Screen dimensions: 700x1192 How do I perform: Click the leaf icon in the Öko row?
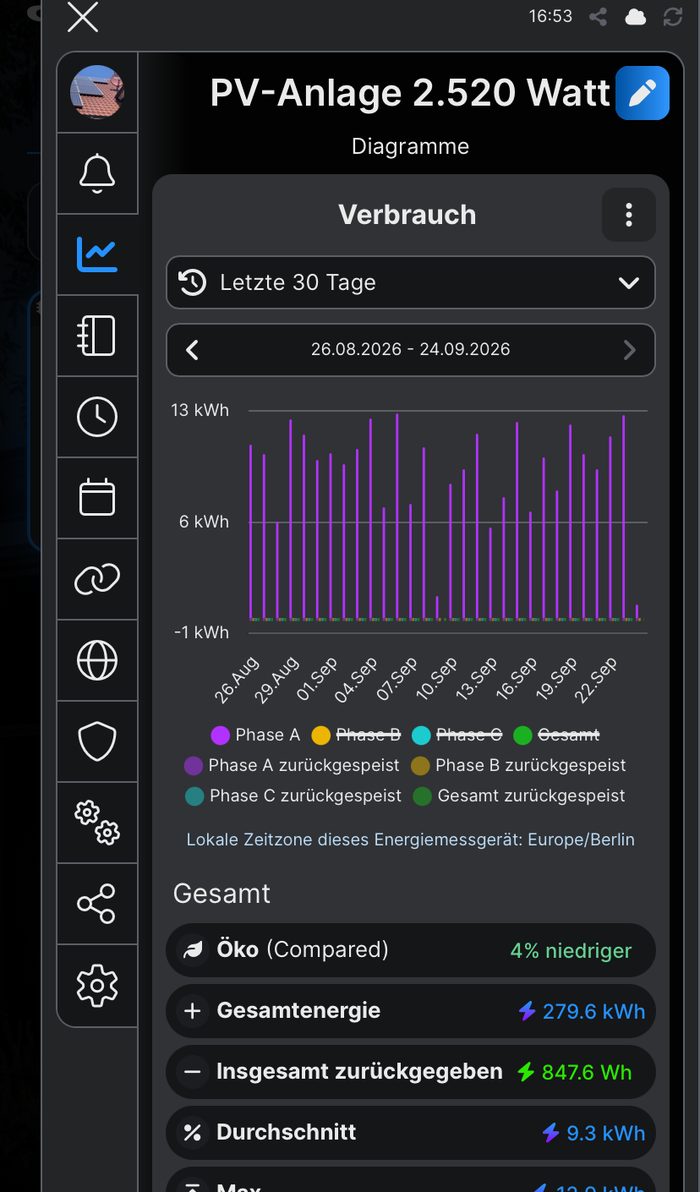pyautogui.click(x=192, y=950)
